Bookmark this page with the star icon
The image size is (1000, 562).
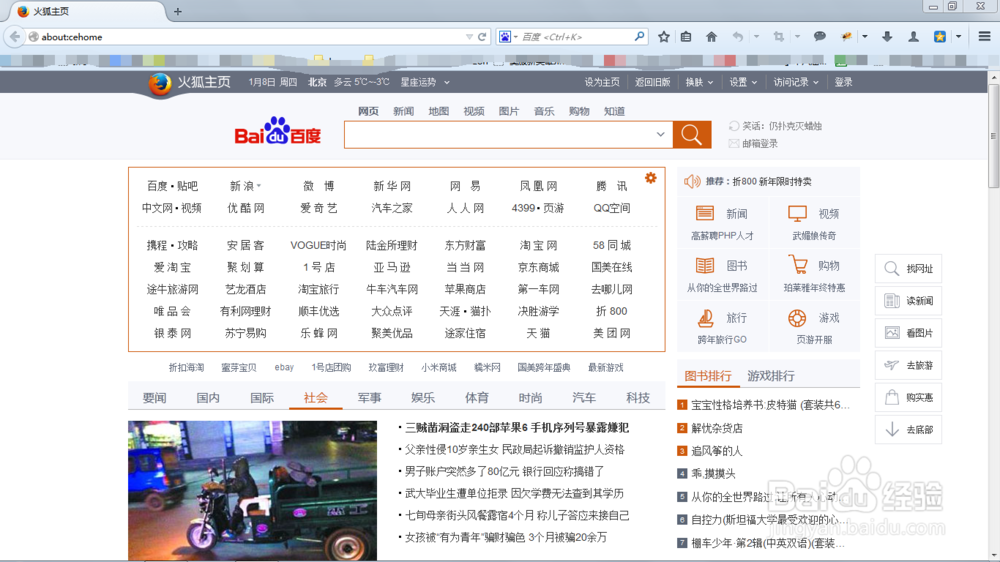pos(663,37)
